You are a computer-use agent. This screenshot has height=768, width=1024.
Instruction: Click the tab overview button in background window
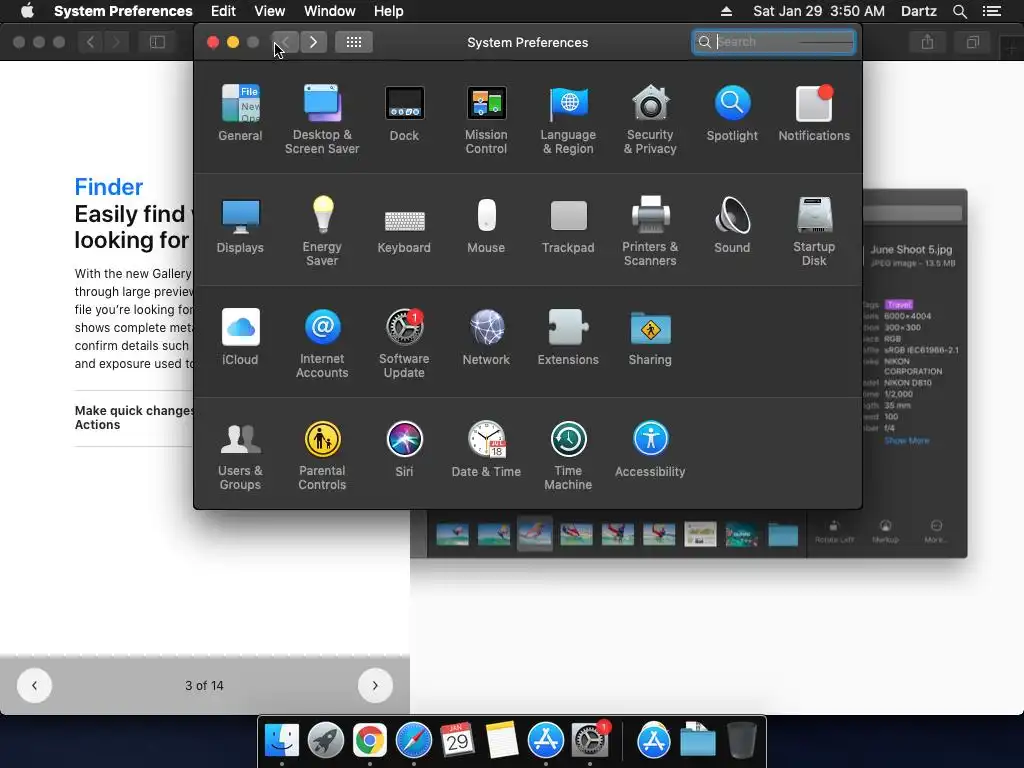click(973, 42)
